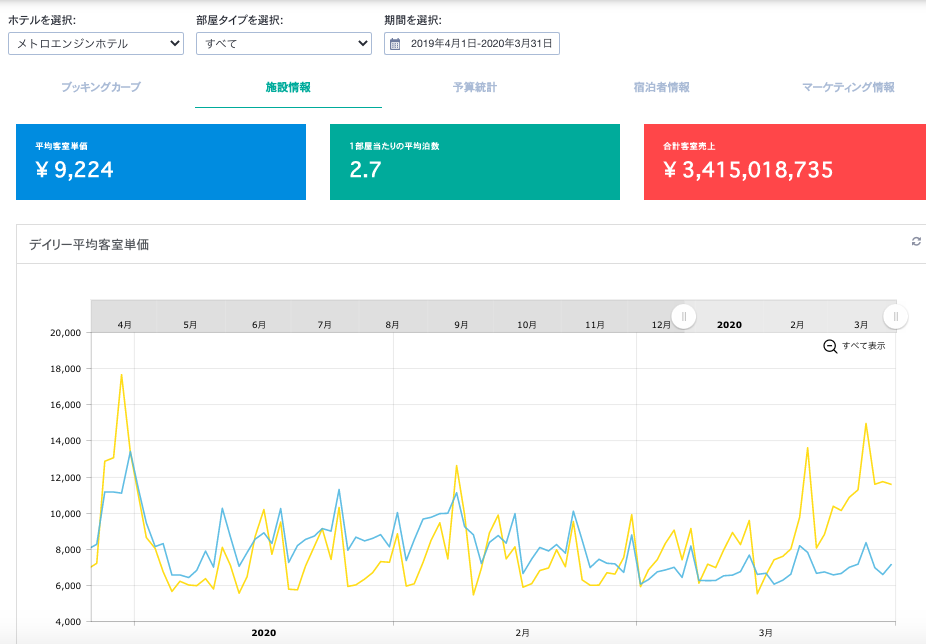
Task: Click the 合計客室売上 red card
Action: pyautogui.click(x=785, y=162)
